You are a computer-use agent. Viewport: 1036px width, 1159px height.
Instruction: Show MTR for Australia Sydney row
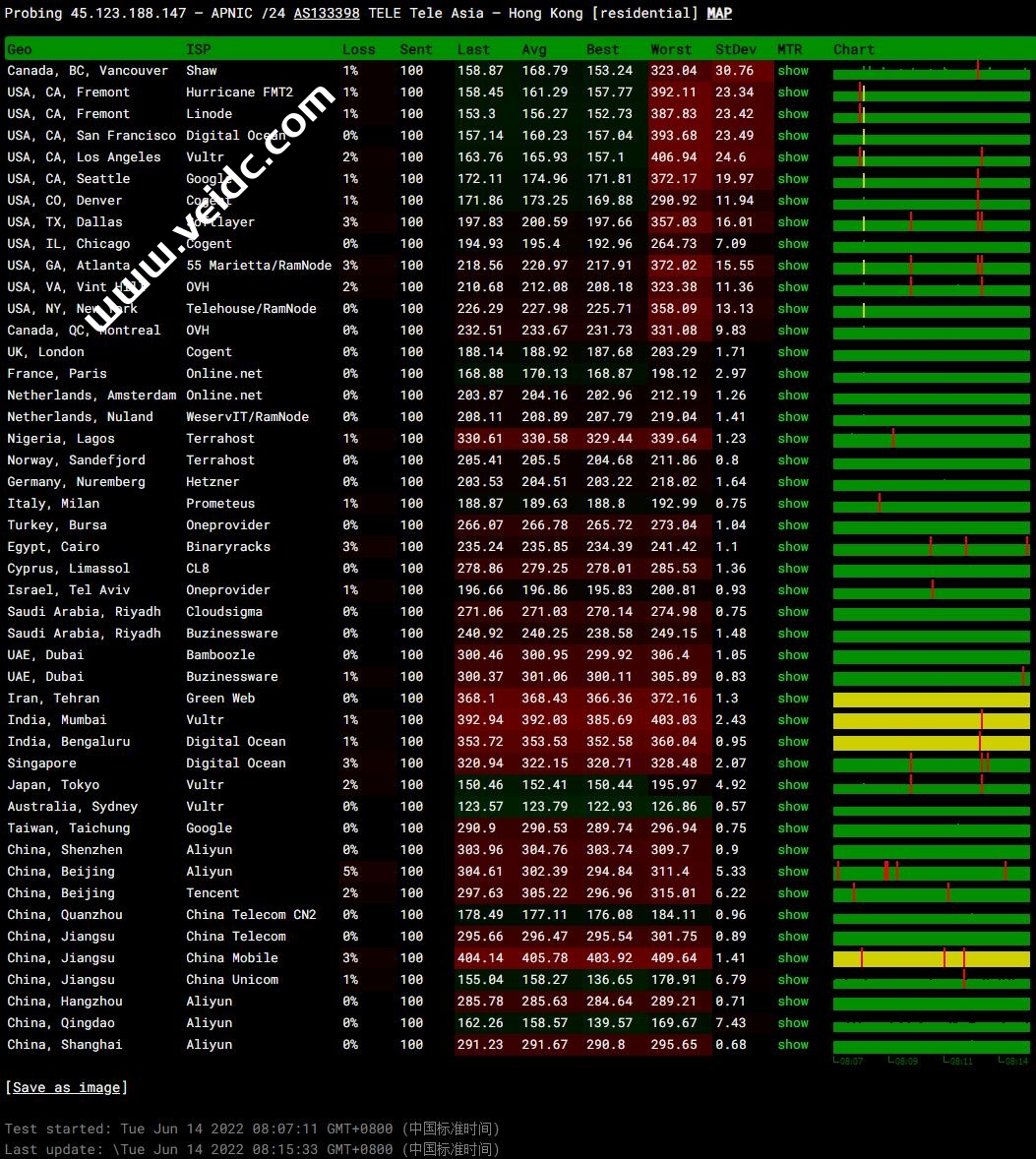(x=793, y=807)
